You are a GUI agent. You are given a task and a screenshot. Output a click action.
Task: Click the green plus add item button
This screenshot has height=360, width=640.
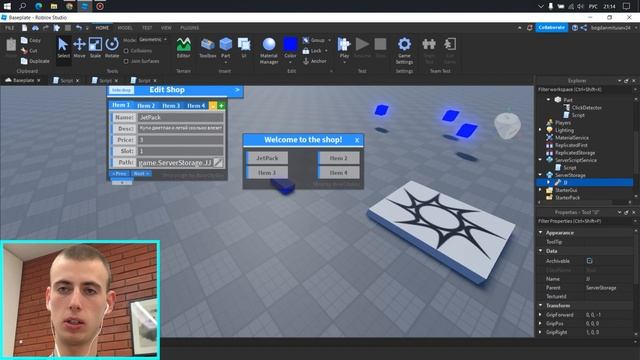pos(221,106)
